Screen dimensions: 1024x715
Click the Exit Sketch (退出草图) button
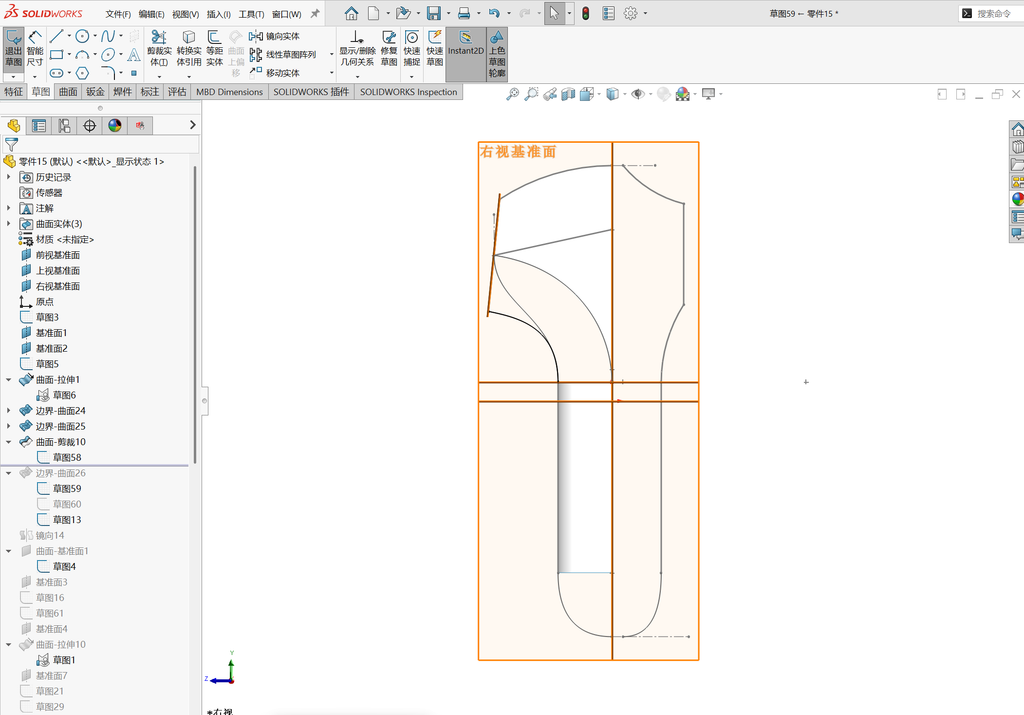point(13,50)
